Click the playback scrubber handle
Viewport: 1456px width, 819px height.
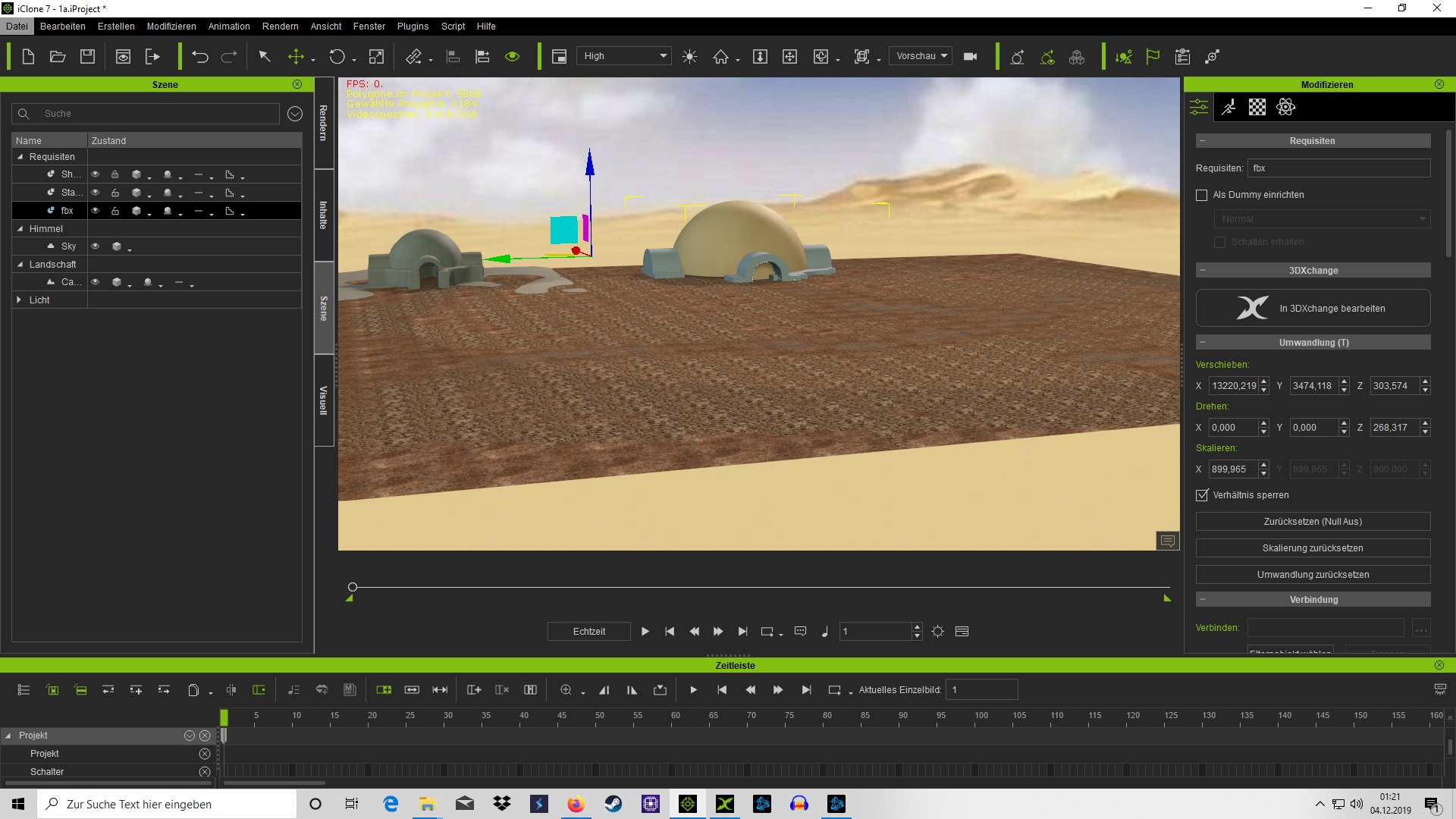(353, 587)
